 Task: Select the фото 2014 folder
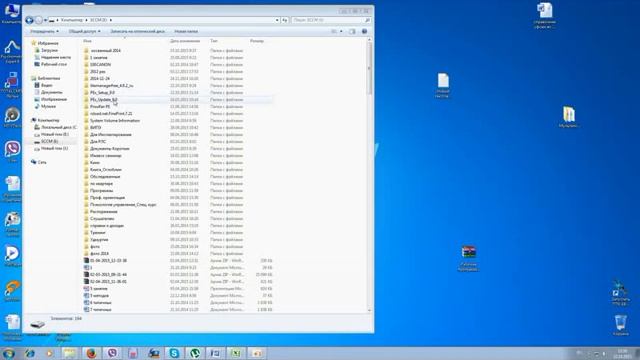tap(99, 254)
